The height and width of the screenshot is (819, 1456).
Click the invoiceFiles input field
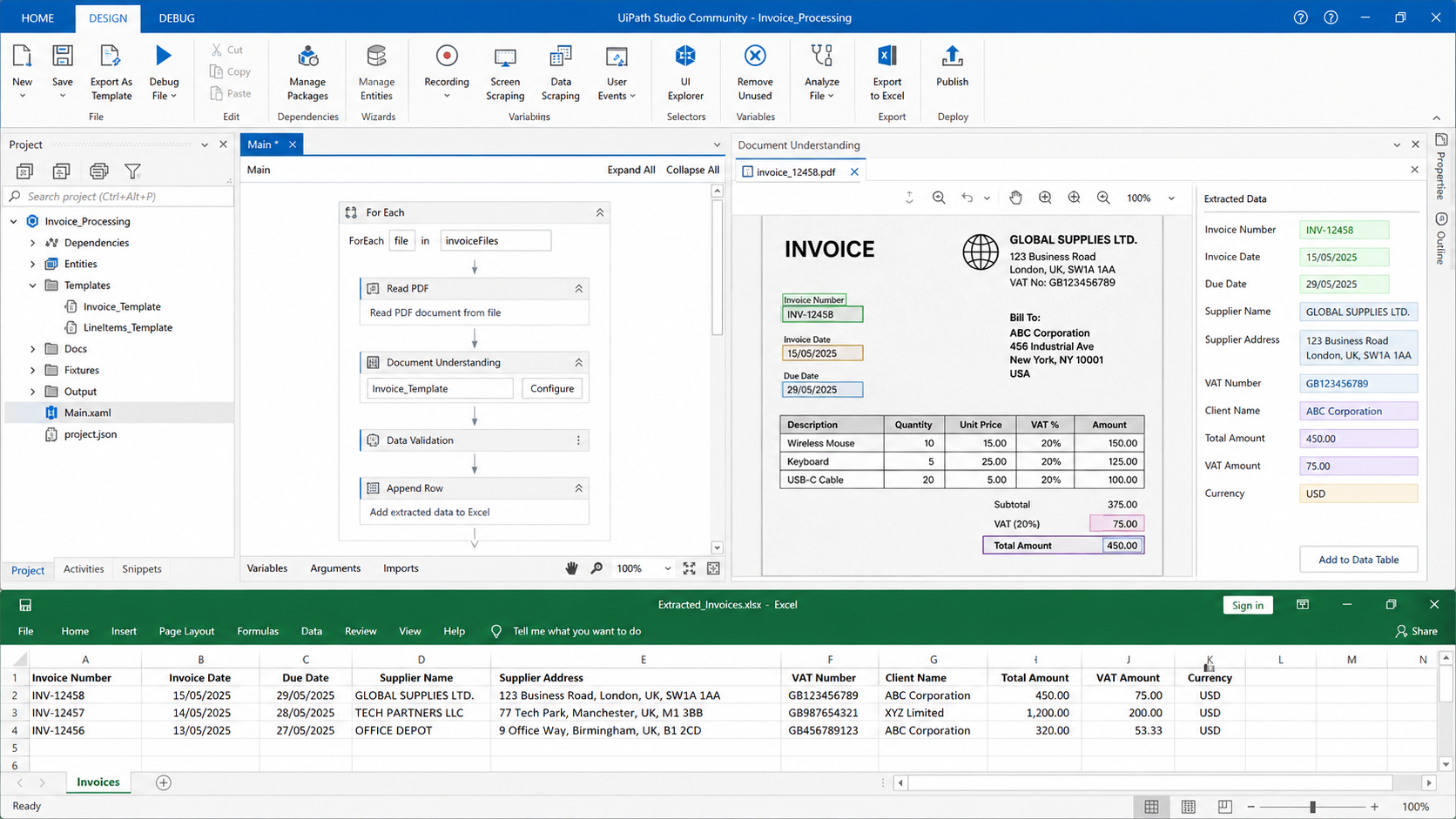pyautogui.click(x=495, y=241)
